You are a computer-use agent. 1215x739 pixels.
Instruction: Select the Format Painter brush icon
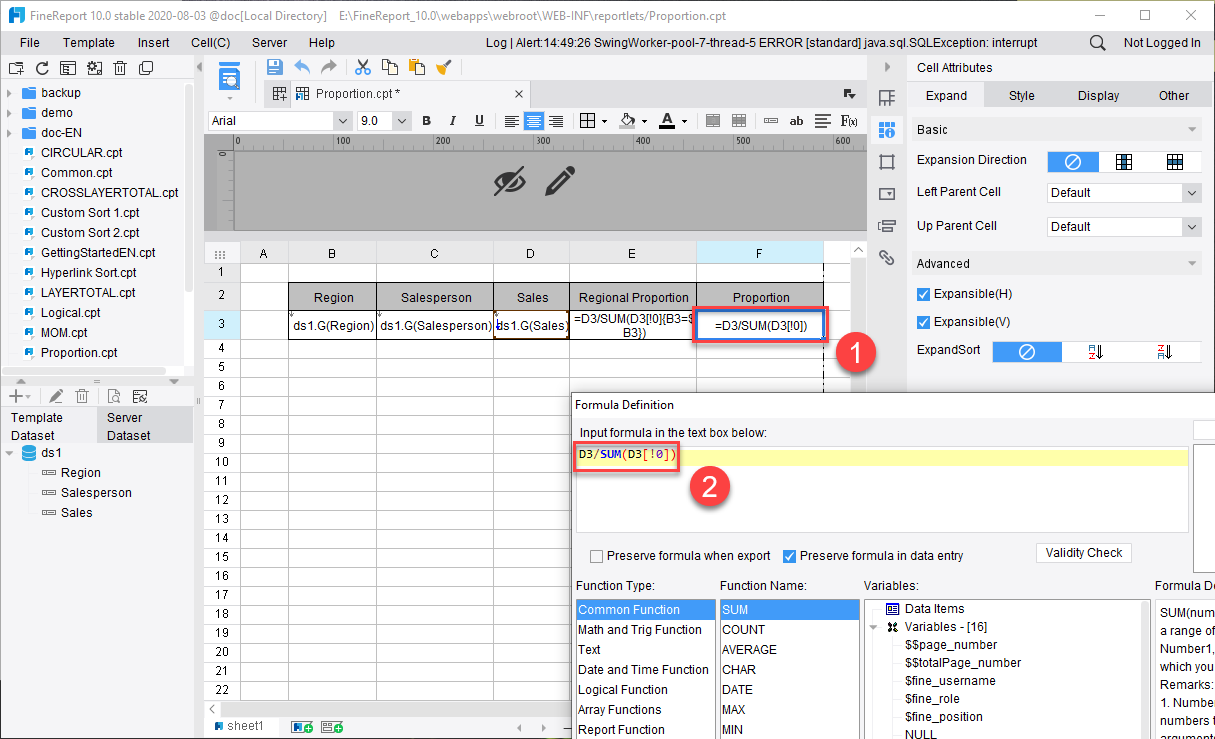[444, 67]
